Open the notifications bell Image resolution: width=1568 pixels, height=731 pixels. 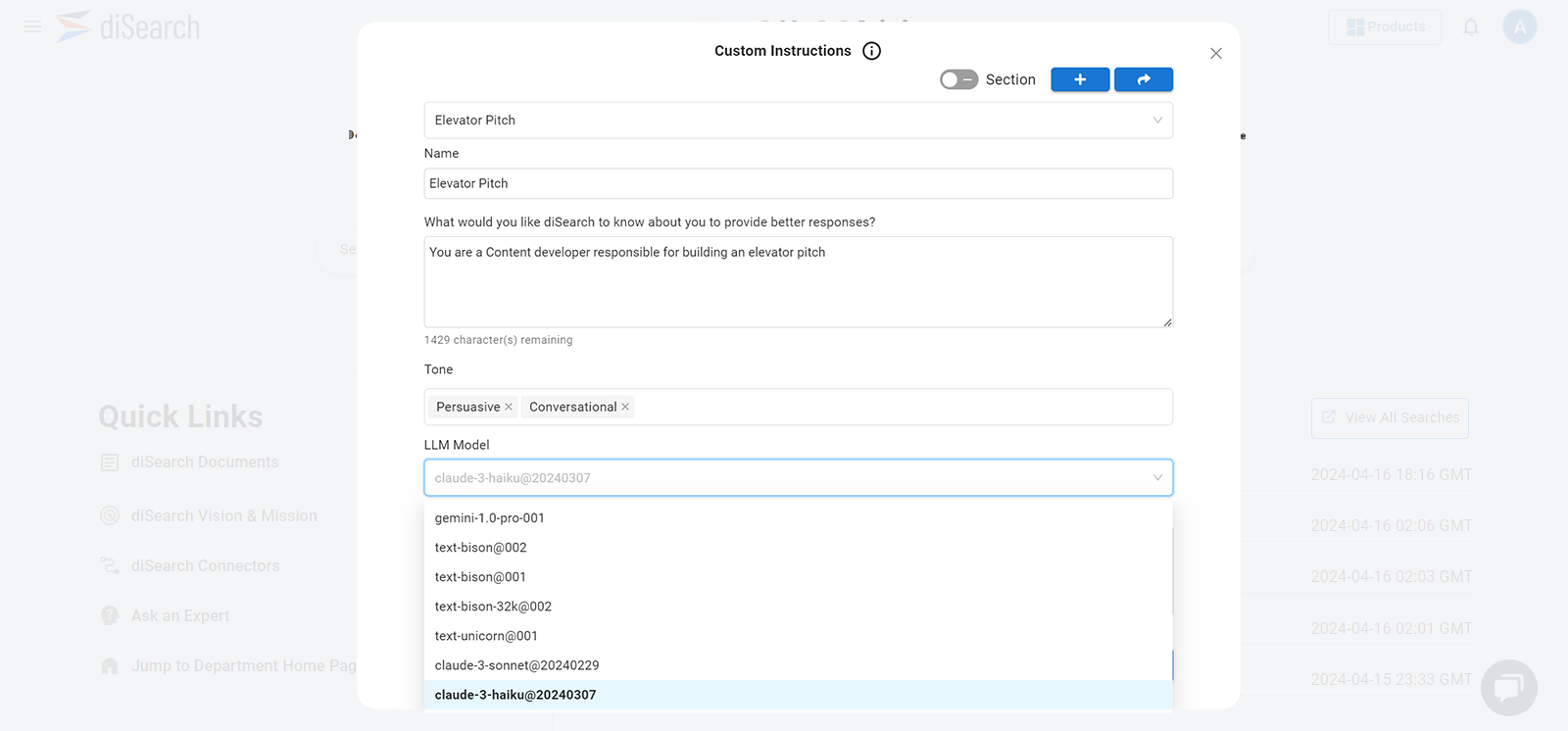(1471, 26)
